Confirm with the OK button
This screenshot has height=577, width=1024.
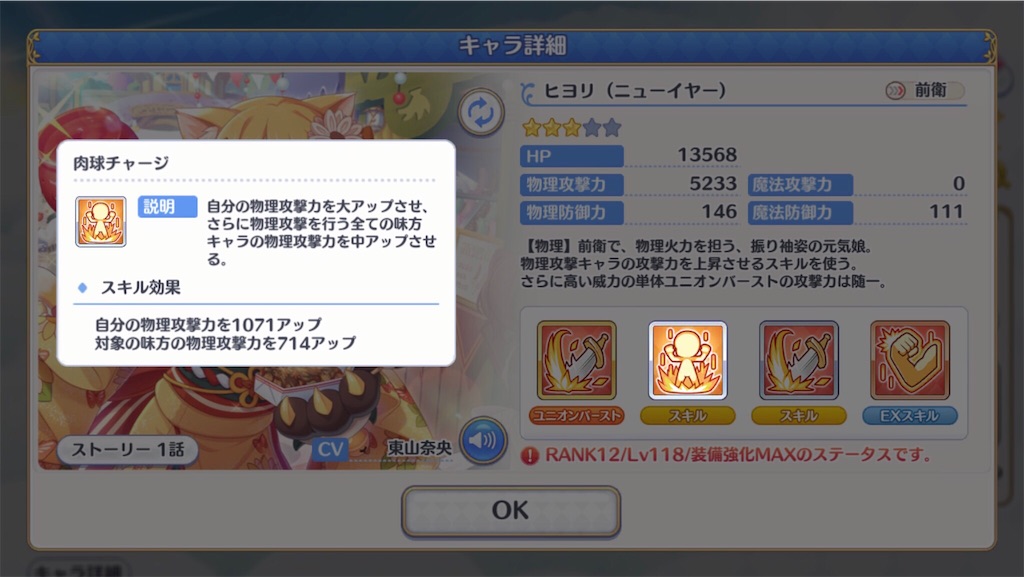[511, 511]
